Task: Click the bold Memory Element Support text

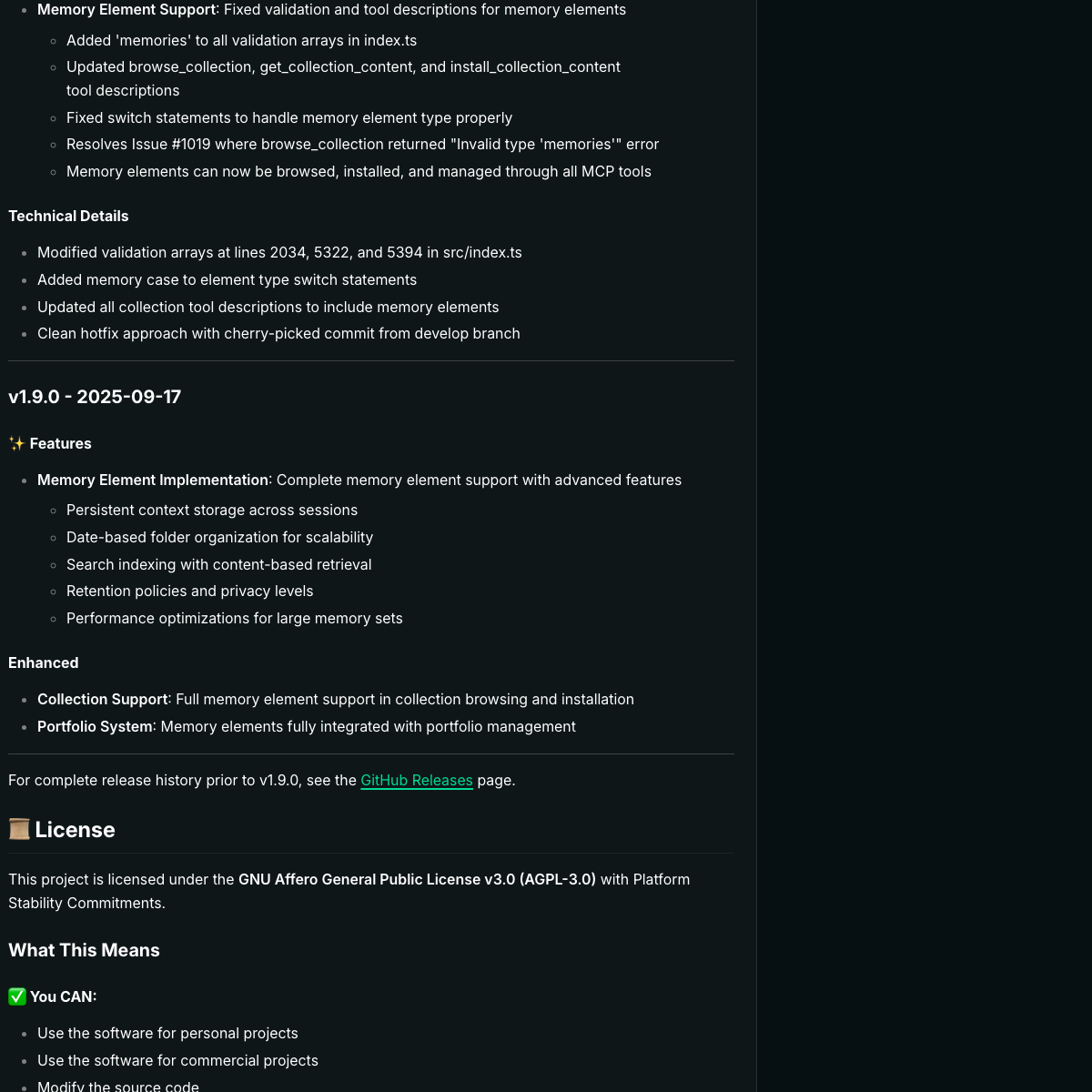Action: [126, 10]
